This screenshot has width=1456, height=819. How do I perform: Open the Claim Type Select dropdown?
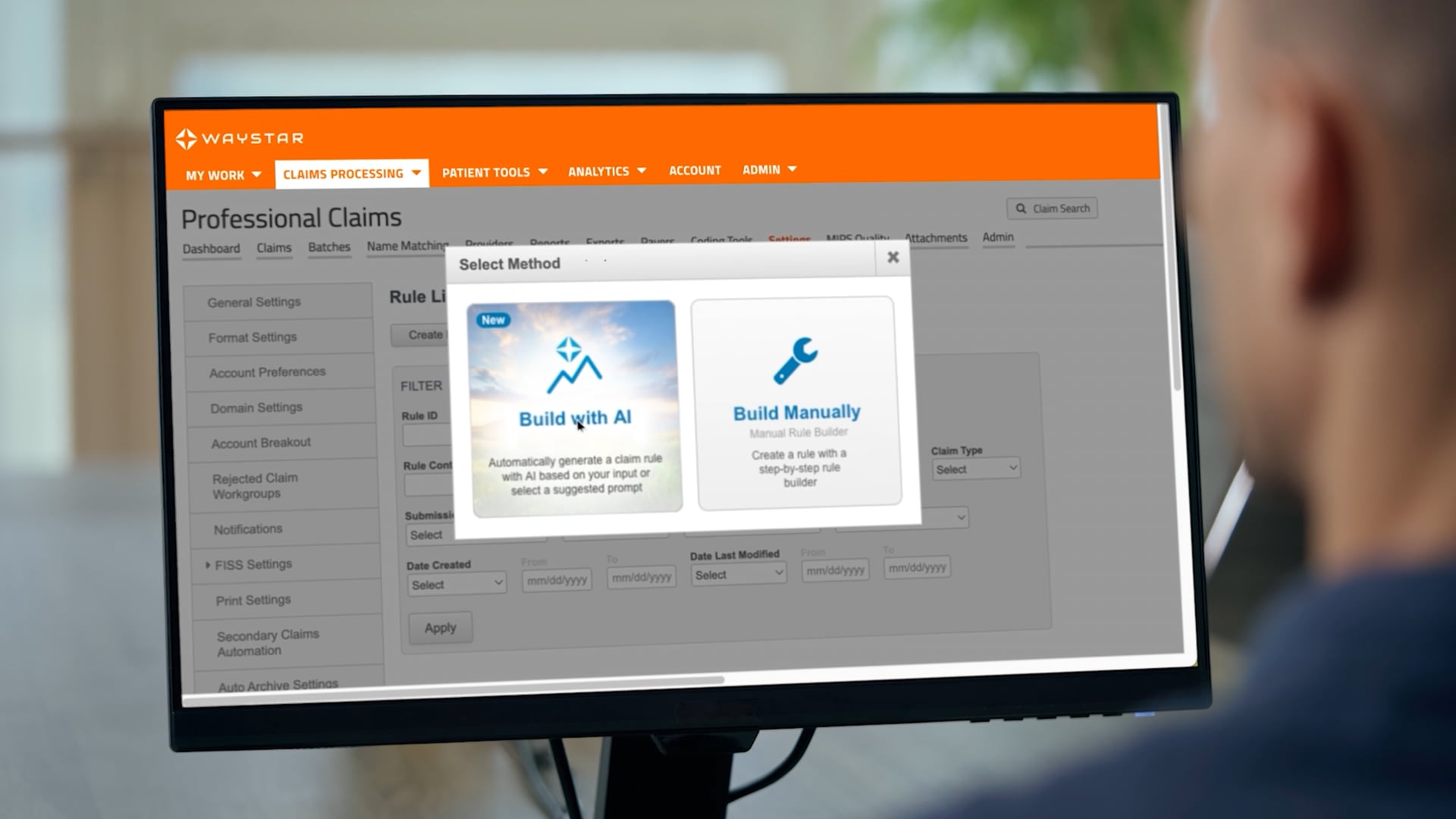click(976, 469)
